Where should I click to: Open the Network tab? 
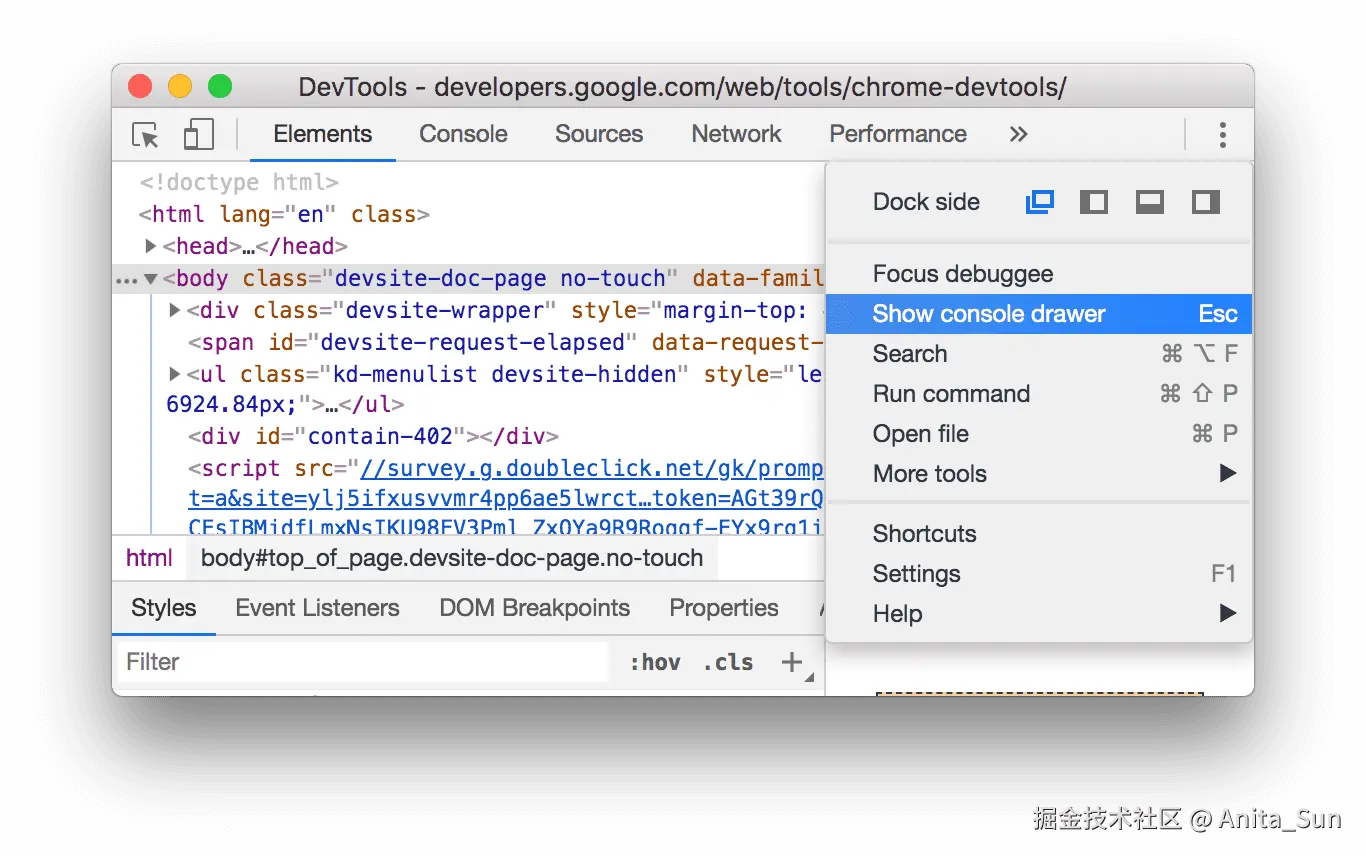[x=736, y=134]
